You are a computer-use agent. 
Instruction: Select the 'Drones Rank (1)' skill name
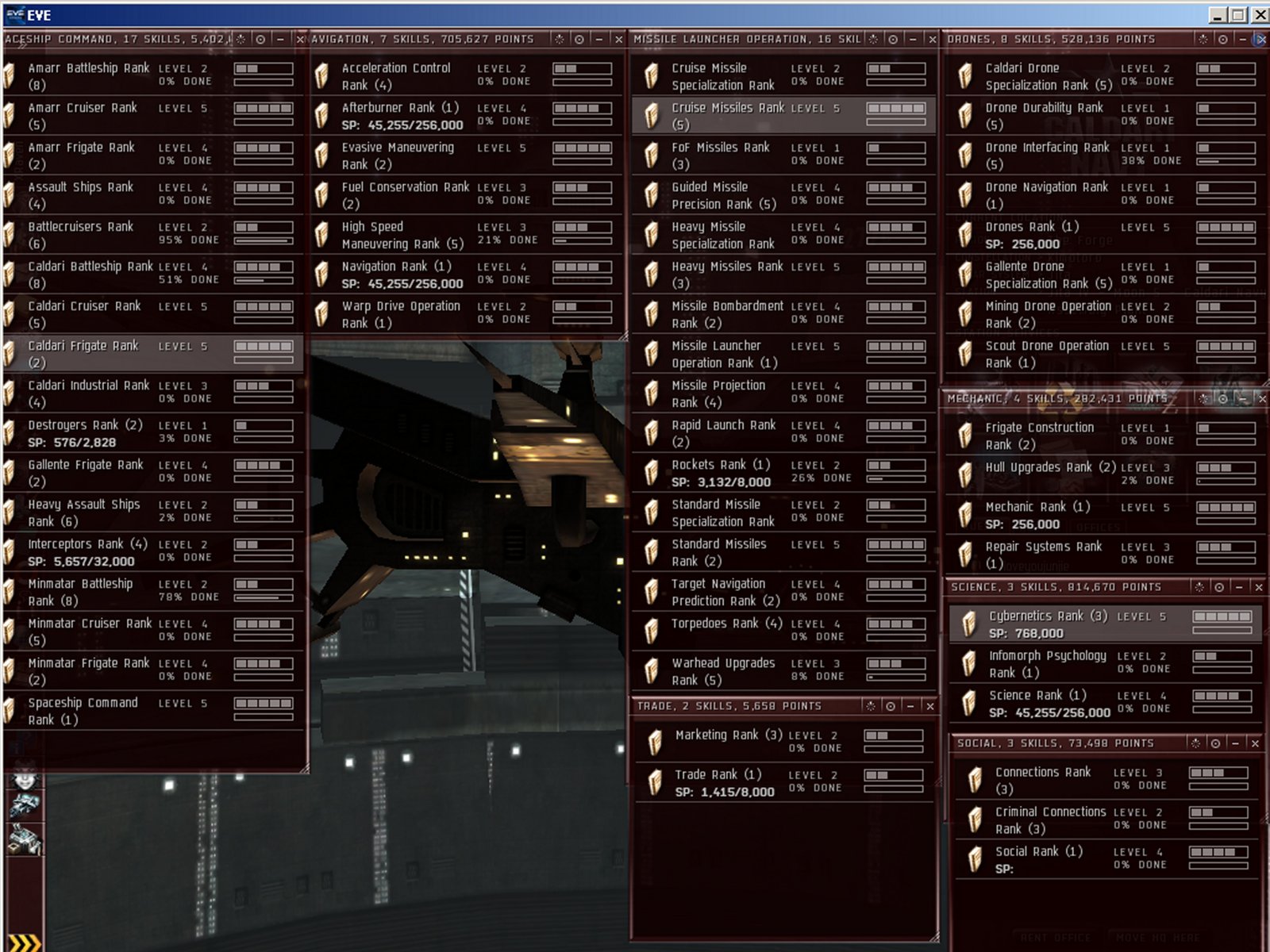[1032, 227]
